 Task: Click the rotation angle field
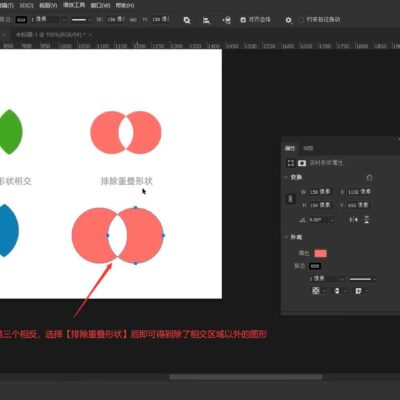click(318, 220)
